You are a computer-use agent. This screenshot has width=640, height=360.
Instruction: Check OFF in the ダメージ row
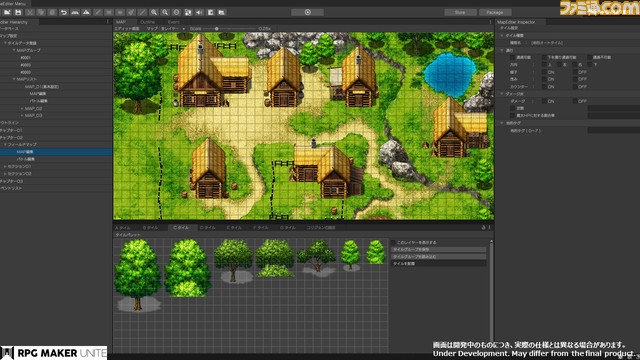[575, 101]
